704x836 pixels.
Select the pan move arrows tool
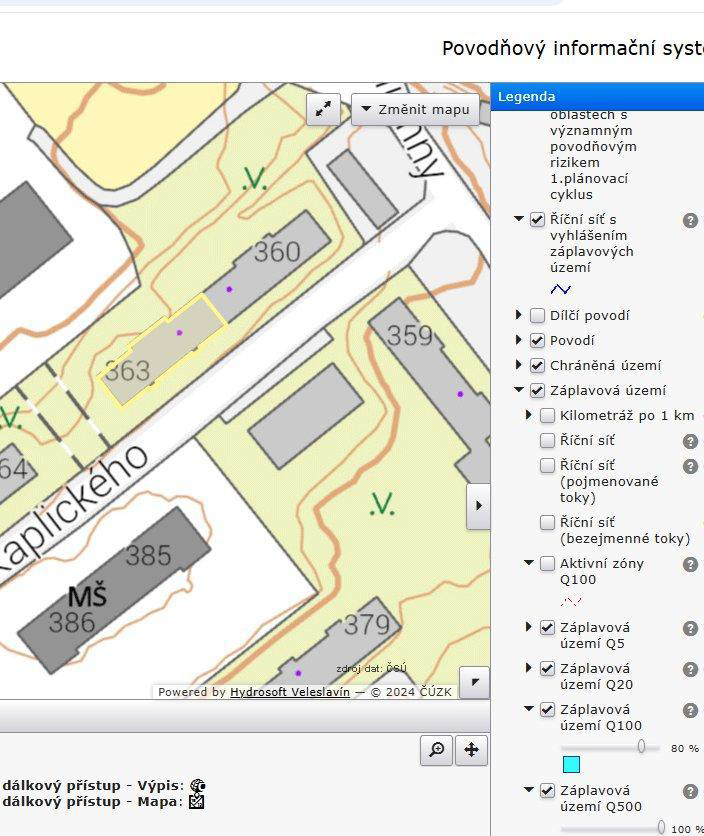[x=471, y=750]
